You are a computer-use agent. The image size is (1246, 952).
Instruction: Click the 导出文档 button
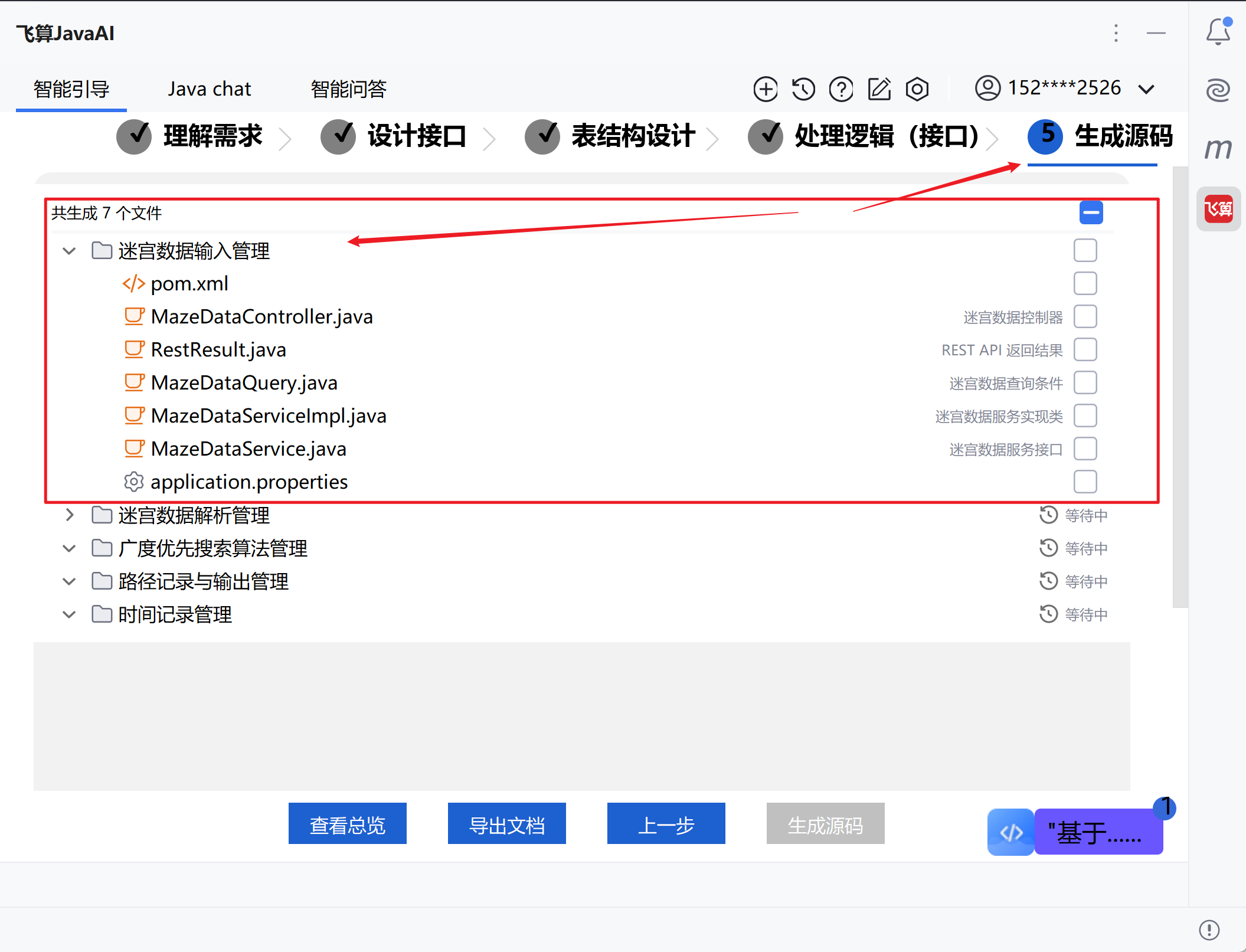click(506, 824)
